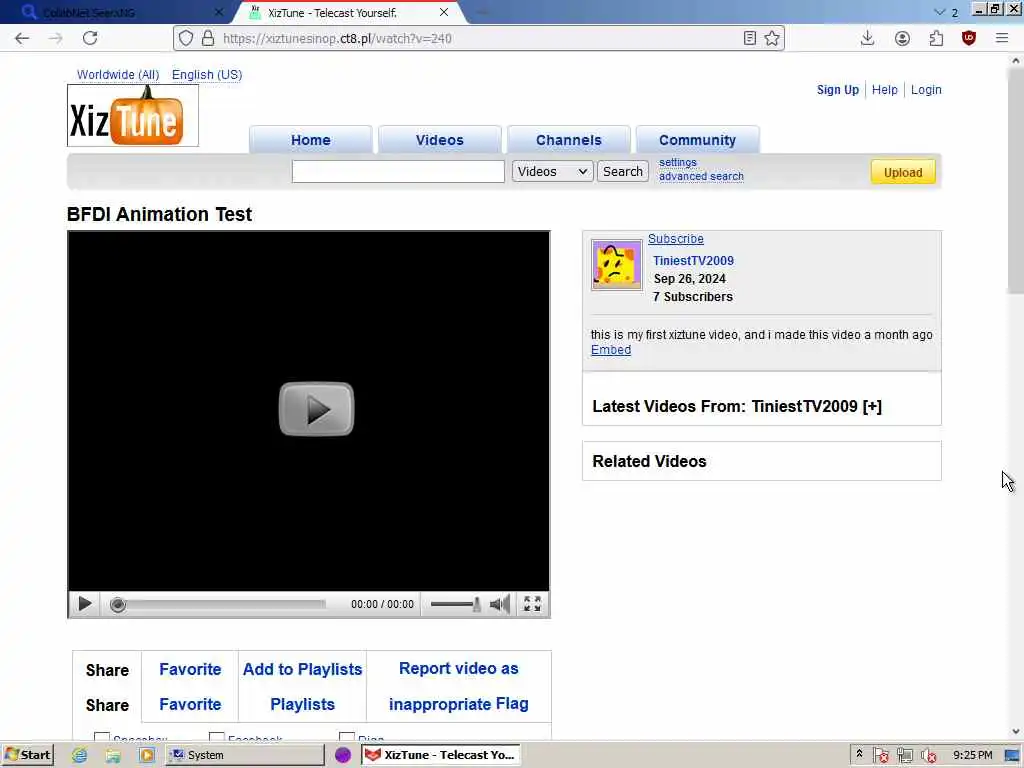
Task: Open the Embed link
Action: (611, 349)
